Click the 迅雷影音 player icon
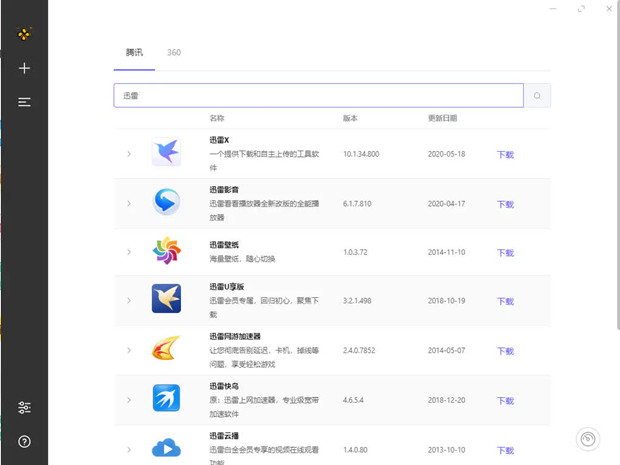This screenshot has height=465, width=620. coord(166,202)
